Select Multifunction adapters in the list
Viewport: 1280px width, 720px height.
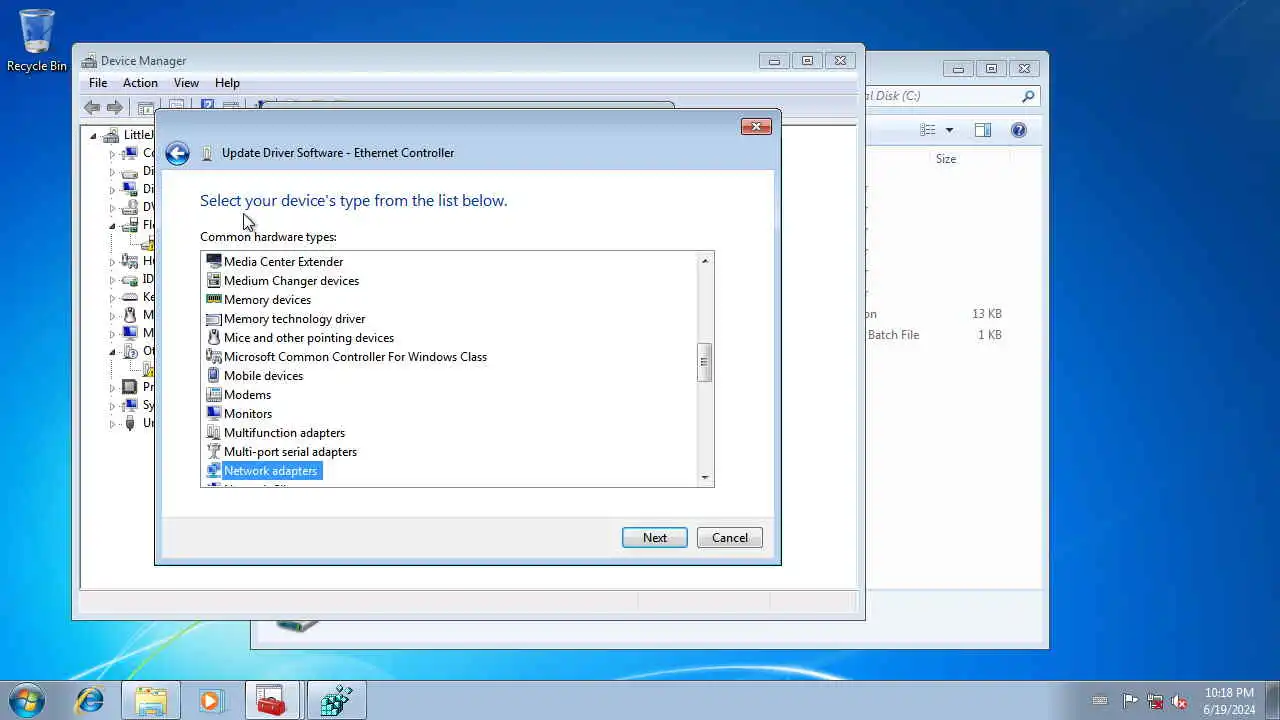point(284,433)
